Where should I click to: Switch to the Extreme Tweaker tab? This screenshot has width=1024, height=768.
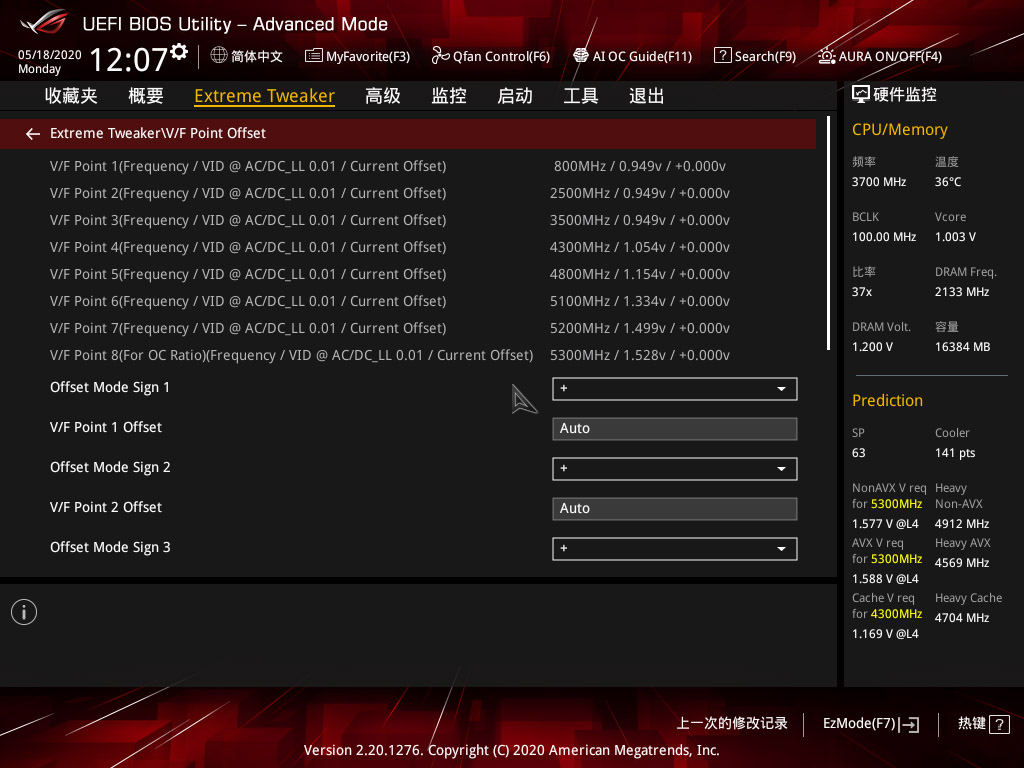pyautogui.click(x=264, y=96)
